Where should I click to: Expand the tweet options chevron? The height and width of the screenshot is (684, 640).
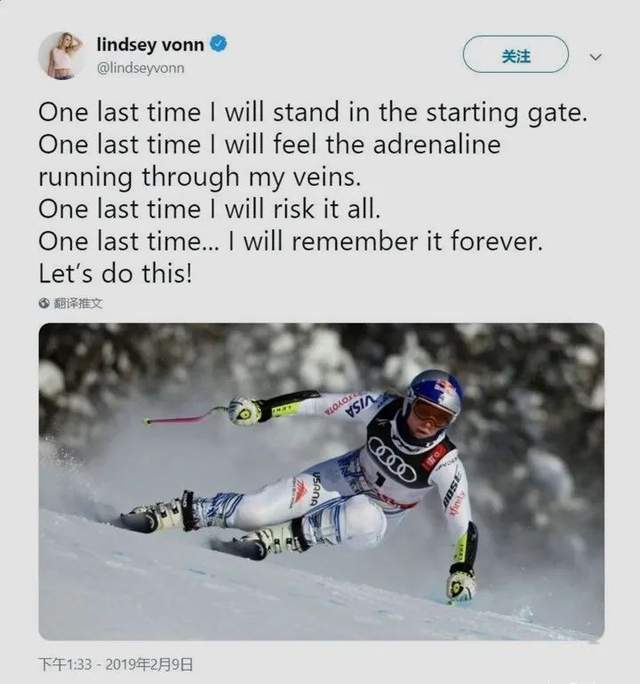(596, 57)
